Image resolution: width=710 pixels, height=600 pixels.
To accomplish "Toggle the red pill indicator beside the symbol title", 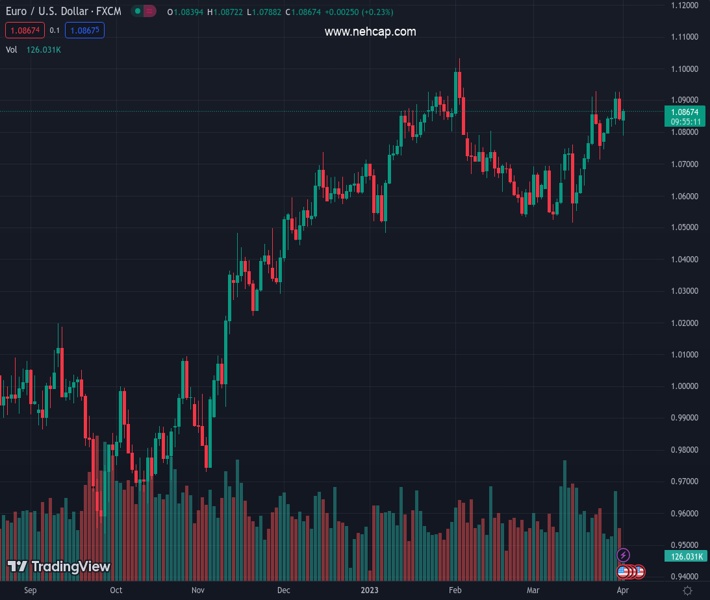I will point(149,11).
